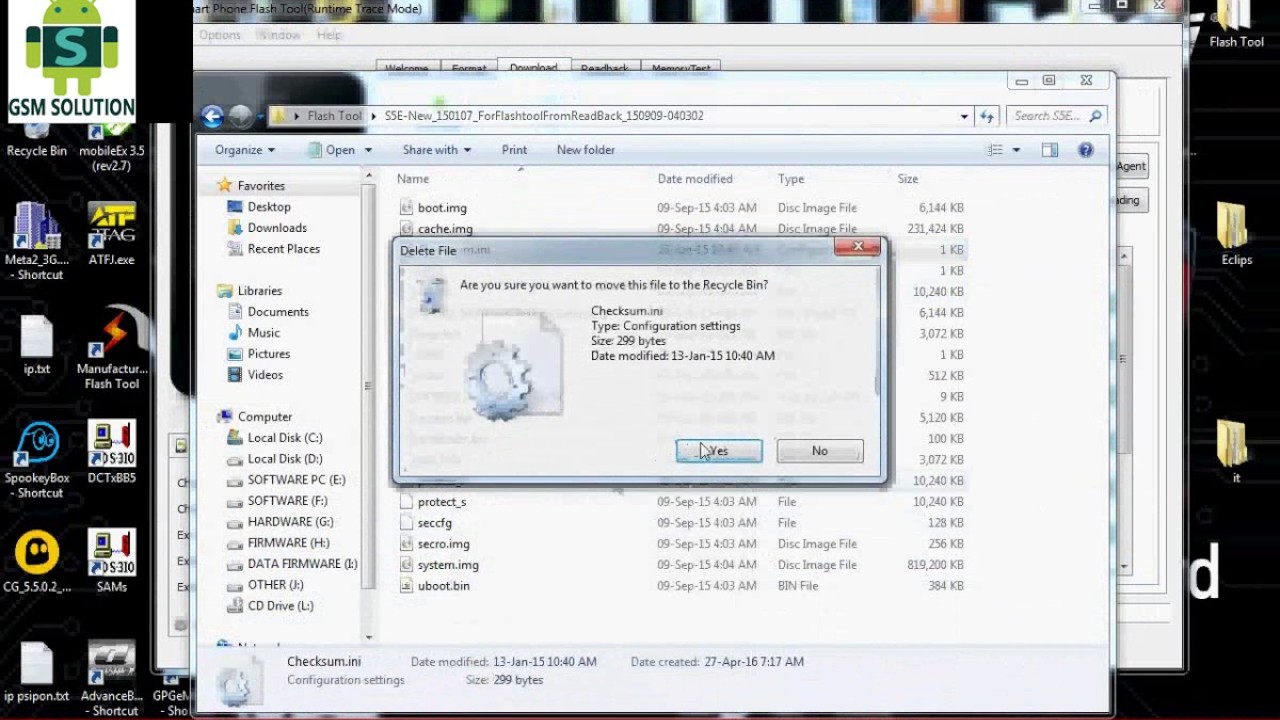This screenshot has height=720, width=1280.
Task: Open Local Disk (D:) drive
Action: [x=285, y=459]
